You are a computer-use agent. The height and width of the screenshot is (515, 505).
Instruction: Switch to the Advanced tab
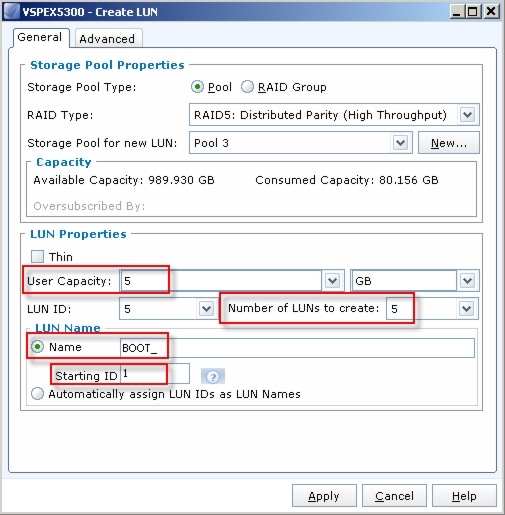tap(108, 39)
